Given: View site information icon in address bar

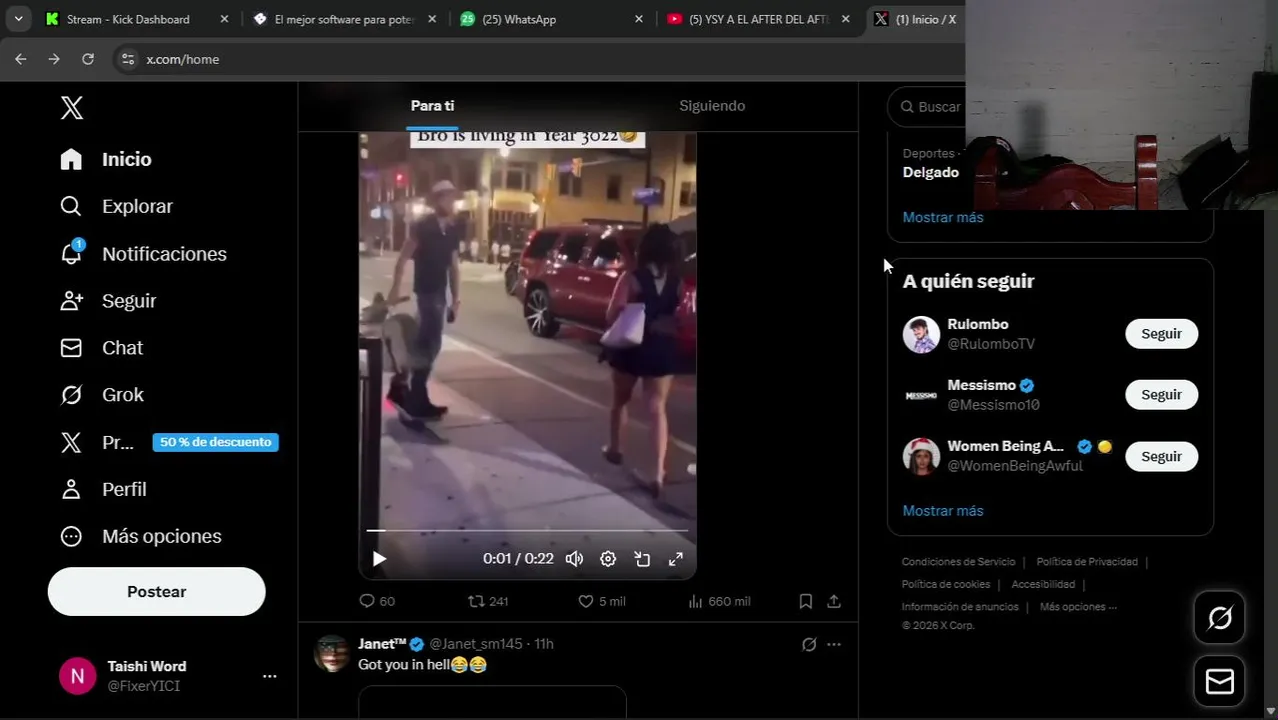Looking at the screenshot, I should pyautogui.click(x=127, y=59).
